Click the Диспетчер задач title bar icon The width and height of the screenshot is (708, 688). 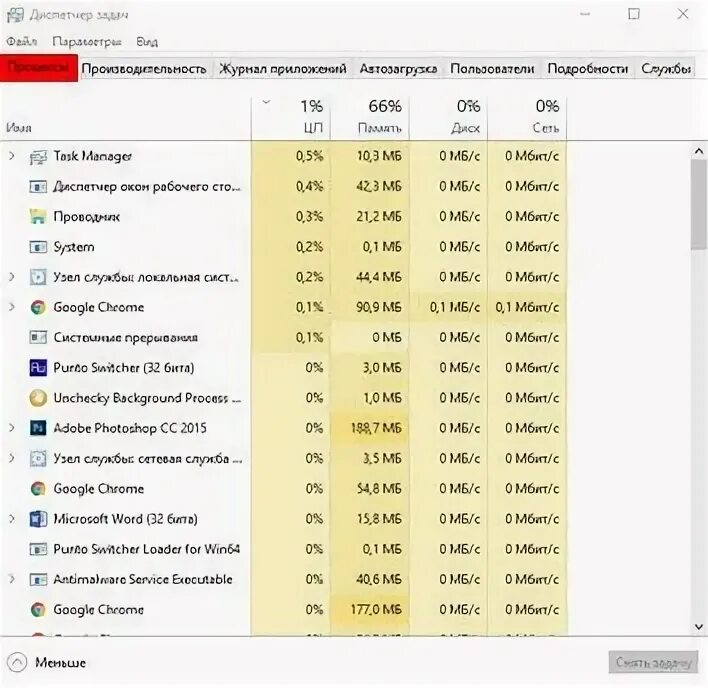(x=15, y=14)
